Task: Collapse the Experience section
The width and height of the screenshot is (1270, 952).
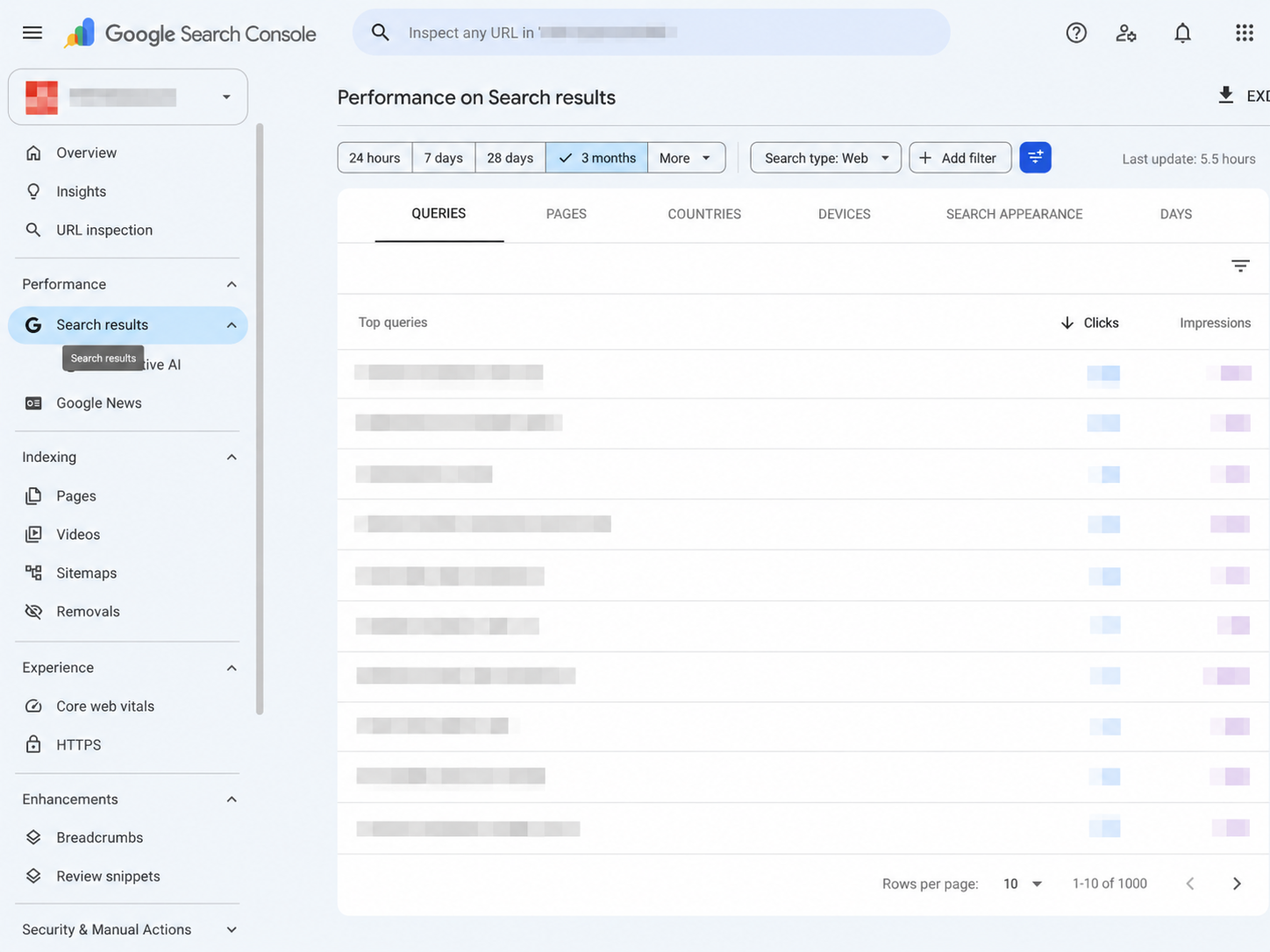Action: [x=232, y=668]
